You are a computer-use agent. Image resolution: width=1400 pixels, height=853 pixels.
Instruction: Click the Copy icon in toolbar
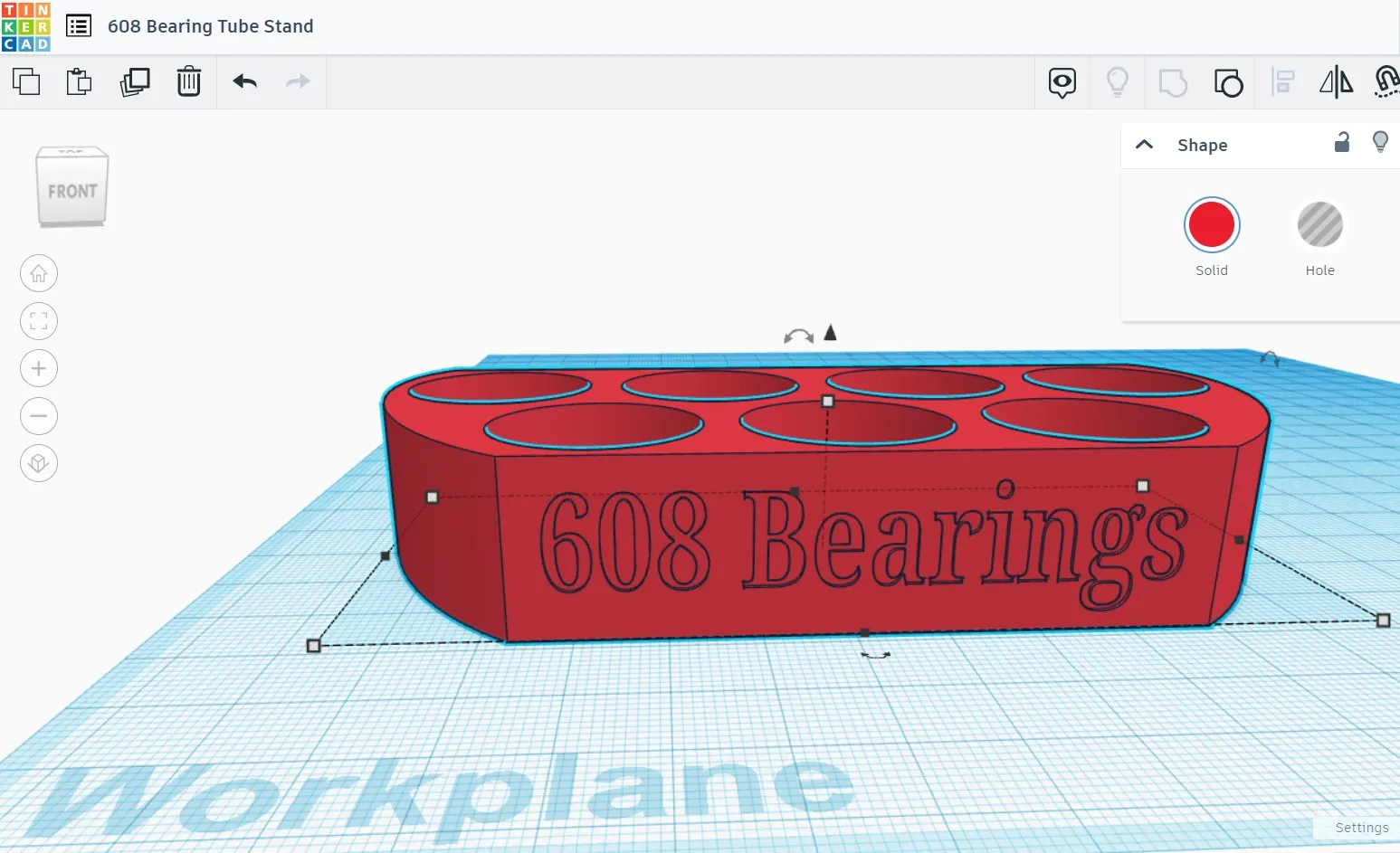pyautogui.click(x=26, y=82)
